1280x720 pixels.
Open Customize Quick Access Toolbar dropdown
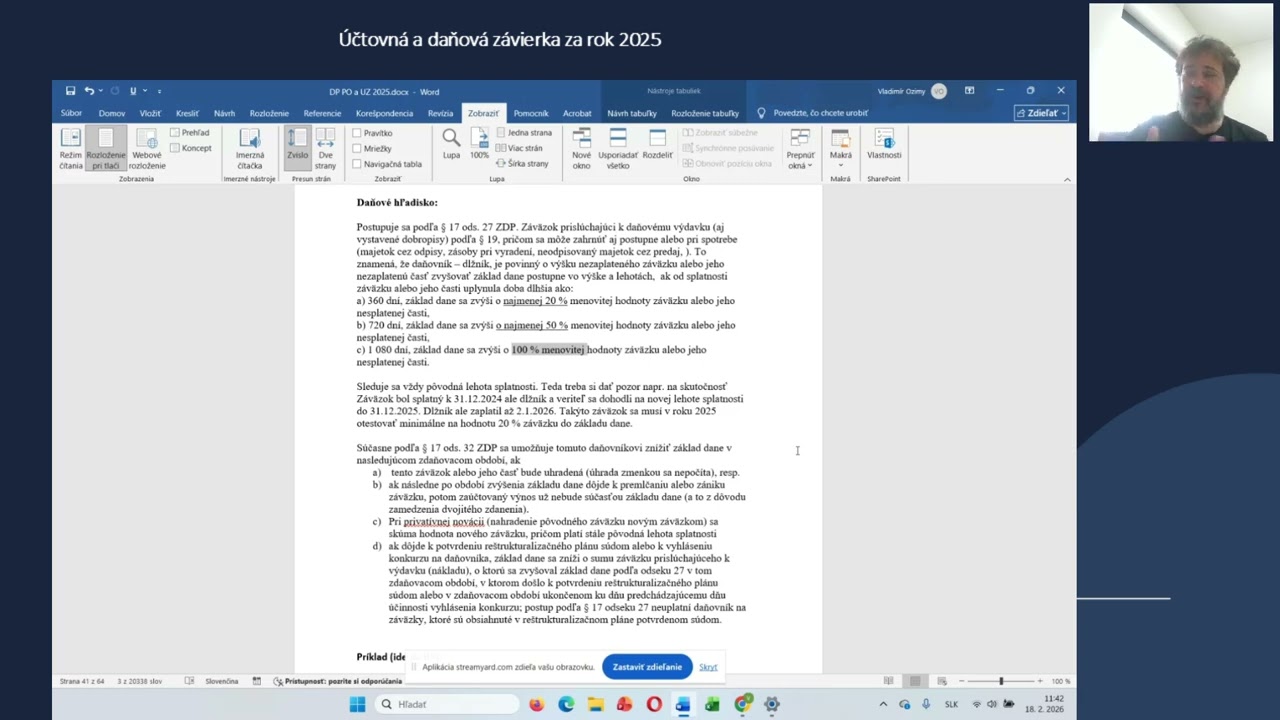click(160, 91)
